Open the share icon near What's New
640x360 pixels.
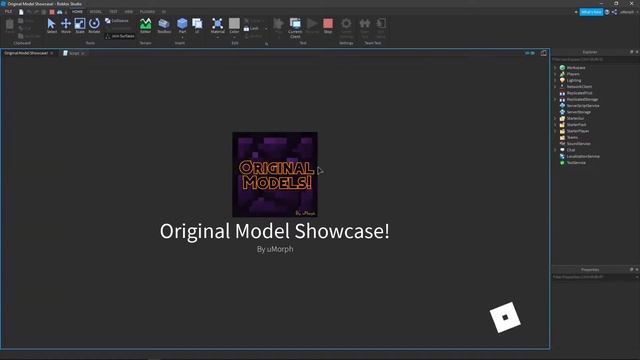tap(614, 12)
